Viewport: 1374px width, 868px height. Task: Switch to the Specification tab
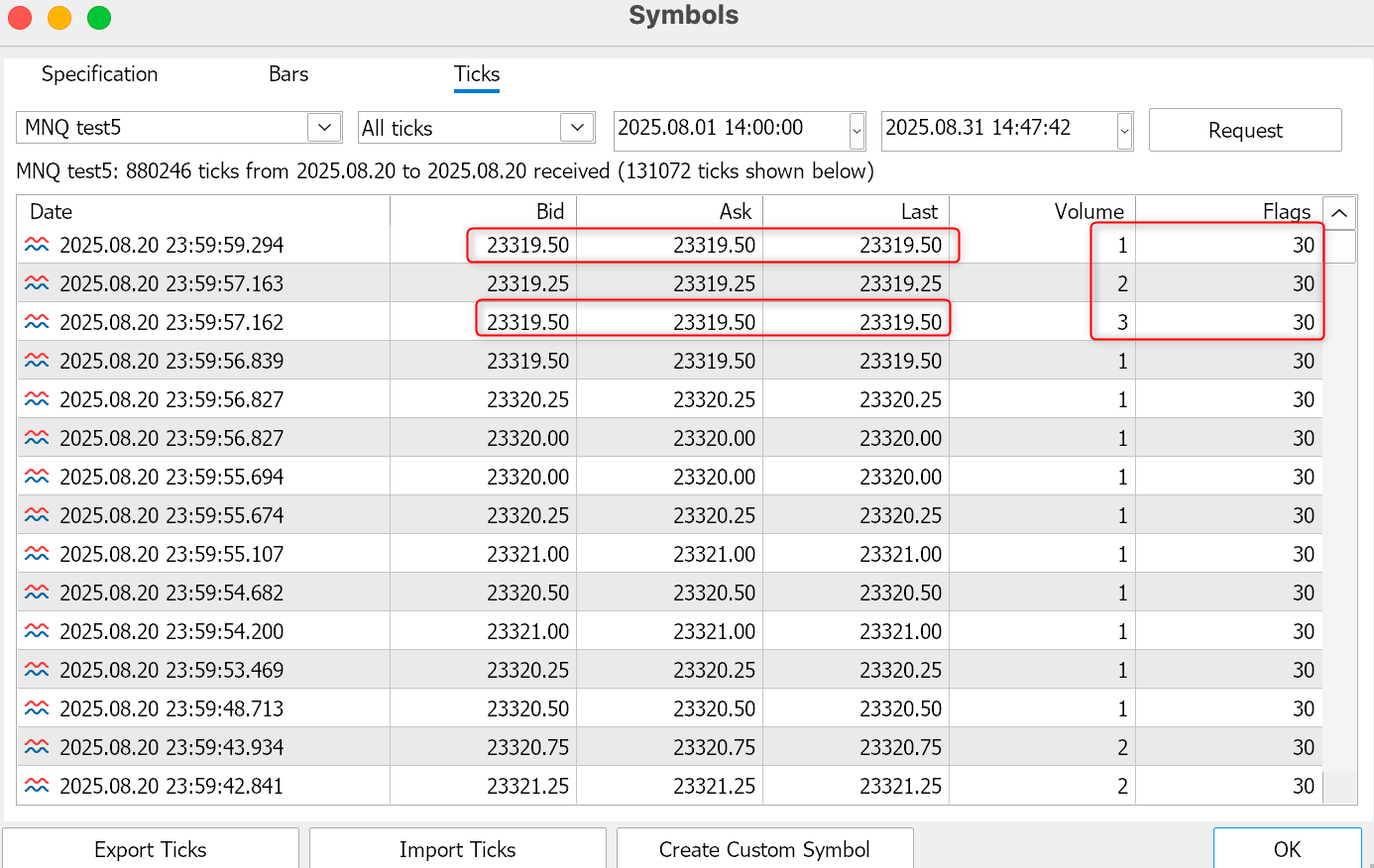(x=99, y=74)
